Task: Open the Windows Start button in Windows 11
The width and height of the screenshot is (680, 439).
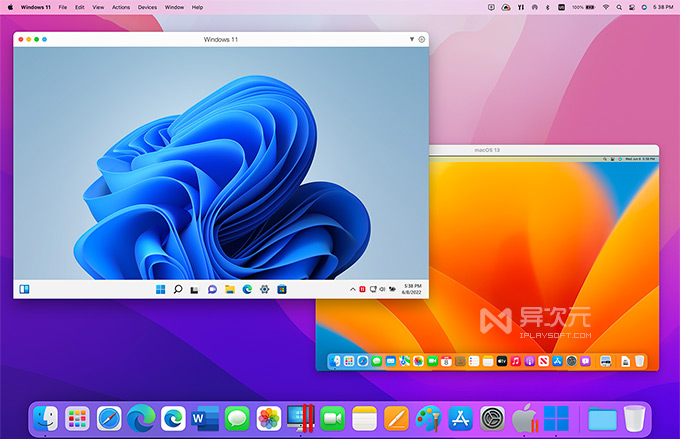Action: pyautogui.click(x=160, y=289)
